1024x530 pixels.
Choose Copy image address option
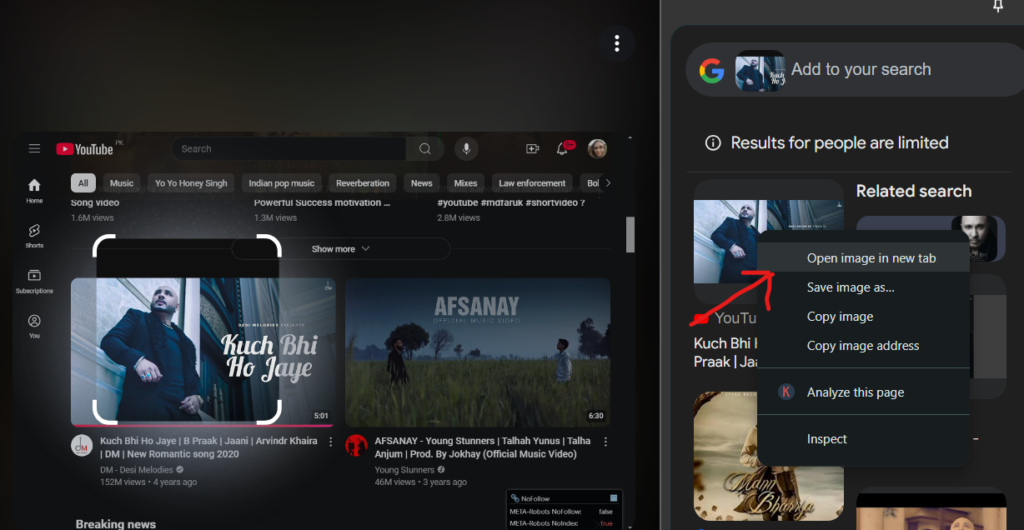(863, 346)
